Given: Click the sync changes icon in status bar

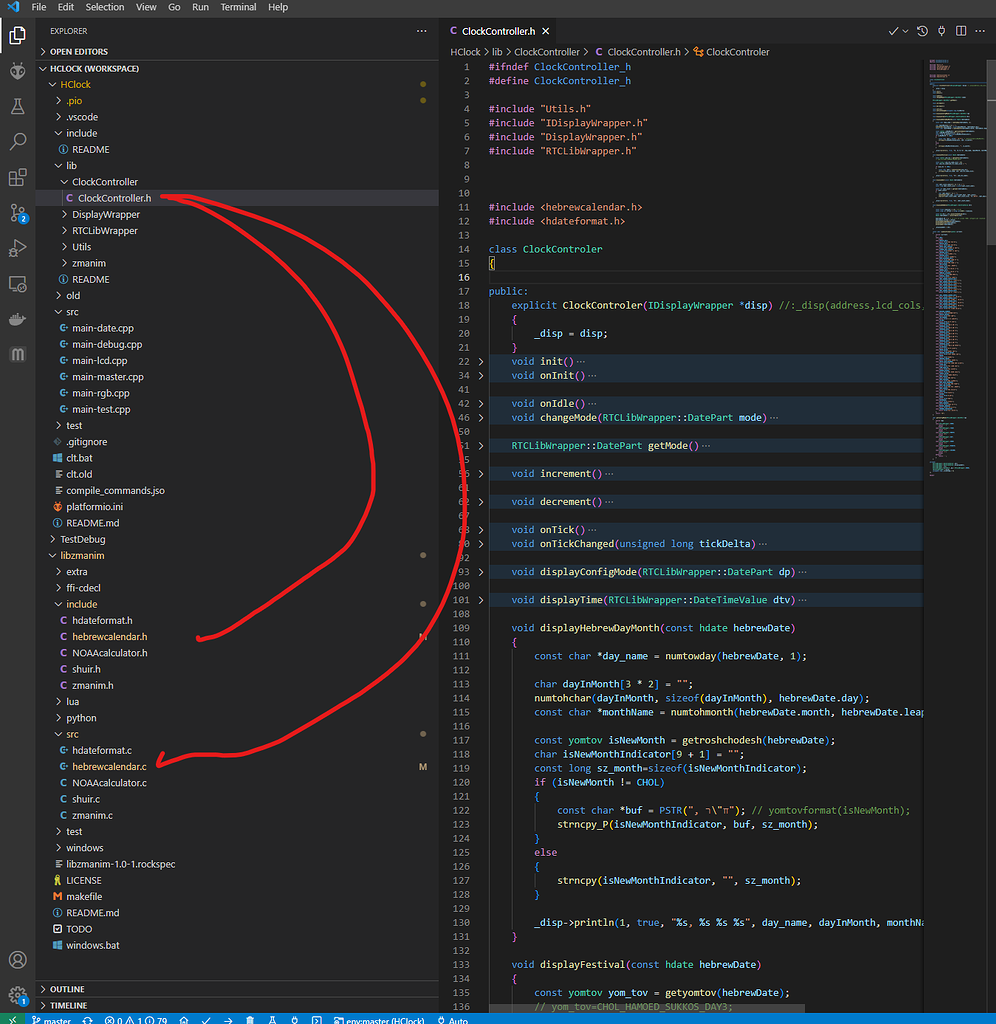Looking at the screenshot, I should click(87, 1020).
